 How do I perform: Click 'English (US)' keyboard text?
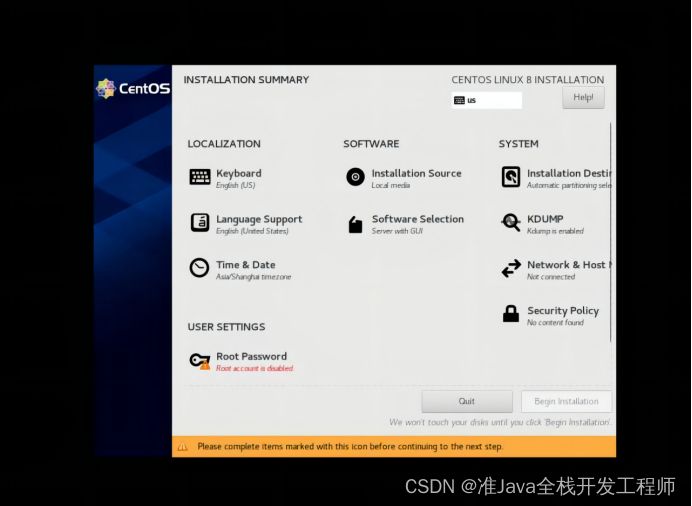click(x=236, y=185)
